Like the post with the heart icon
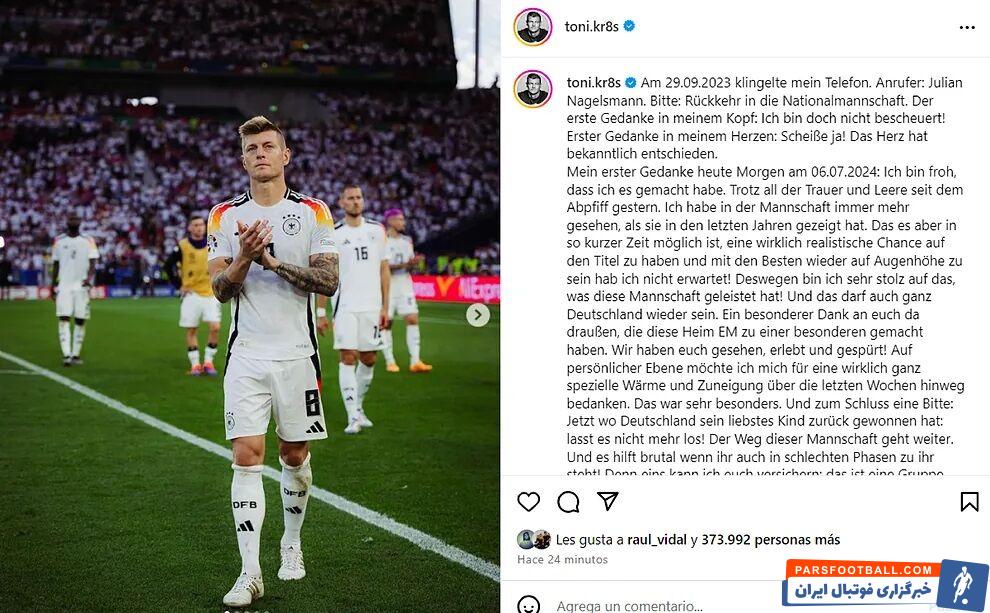The width and height of the screenshot is (990, 613). click(x=528, y=502)
